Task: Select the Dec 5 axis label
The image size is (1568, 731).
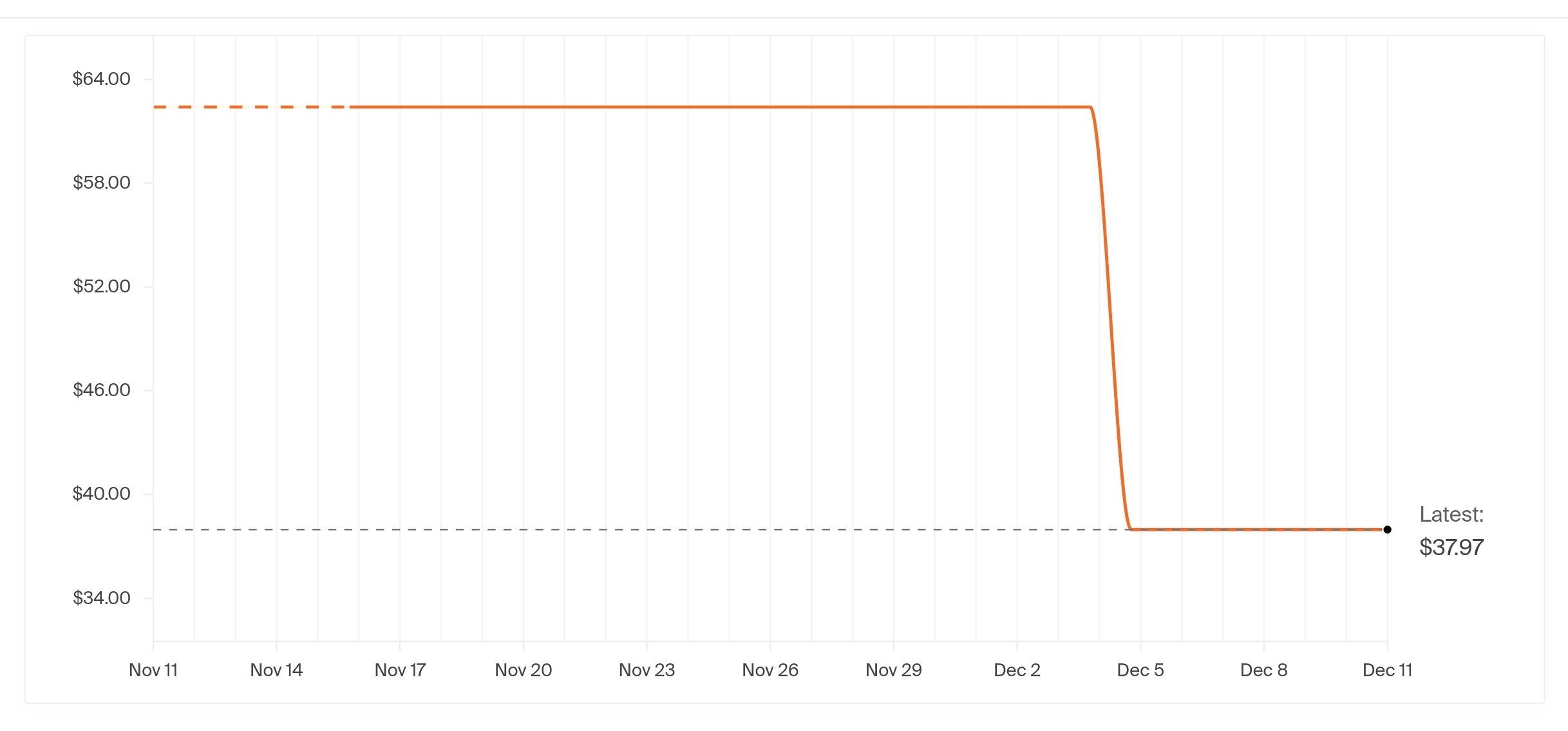Action: pos(1140,670)
